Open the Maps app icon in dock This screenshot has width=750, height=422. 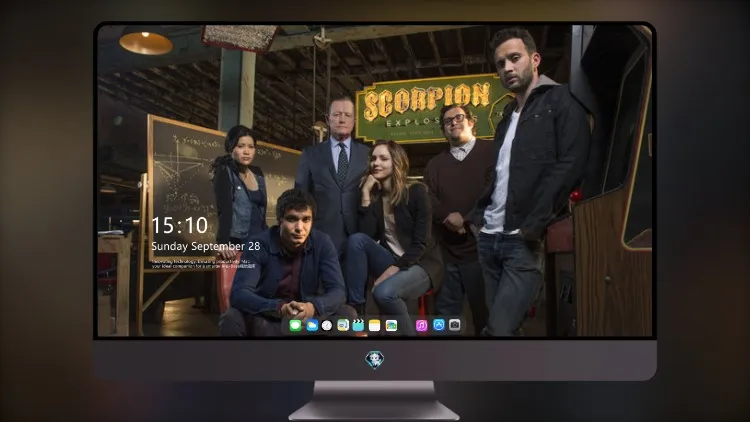pyautogui.click(x=343, y=325)
